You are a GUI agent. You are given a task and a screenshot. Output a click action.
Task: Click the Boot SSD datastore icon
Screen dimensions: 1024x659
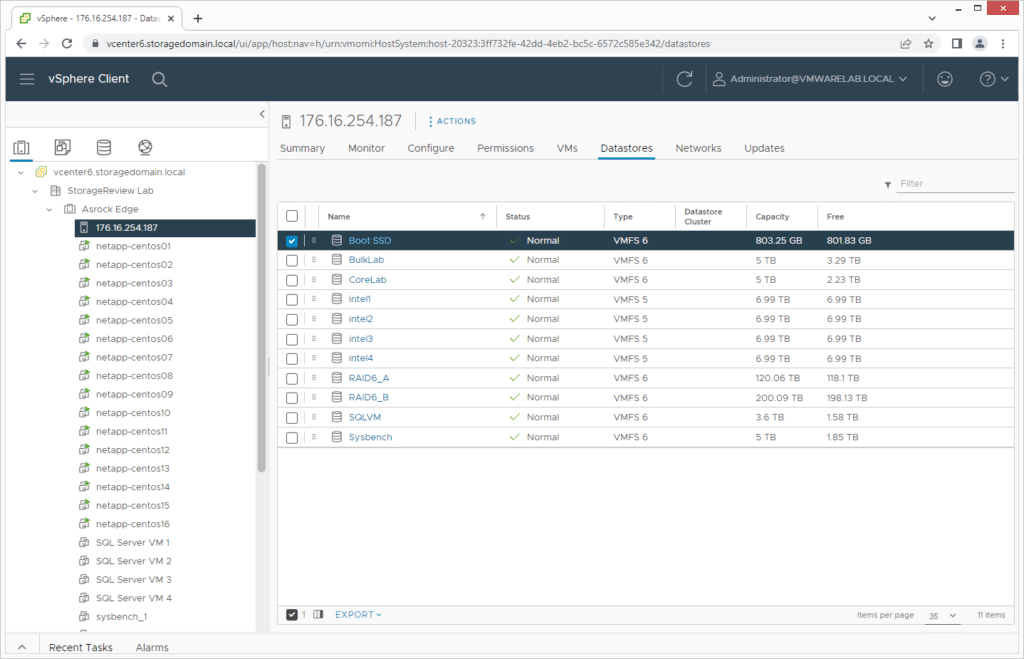[x=336, y=240]
